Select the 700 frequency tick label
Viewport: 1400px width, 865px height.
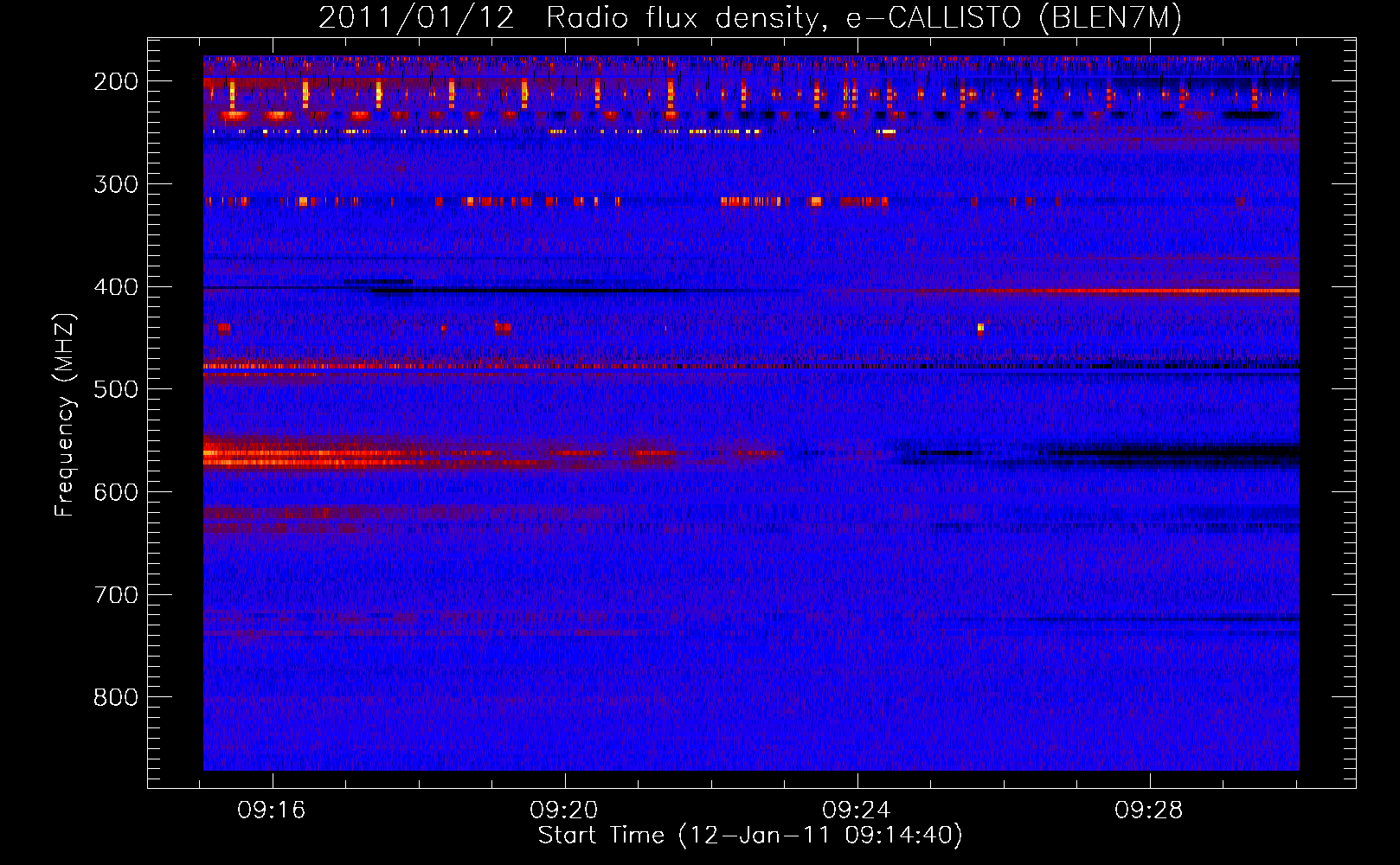tap(115, 595)
